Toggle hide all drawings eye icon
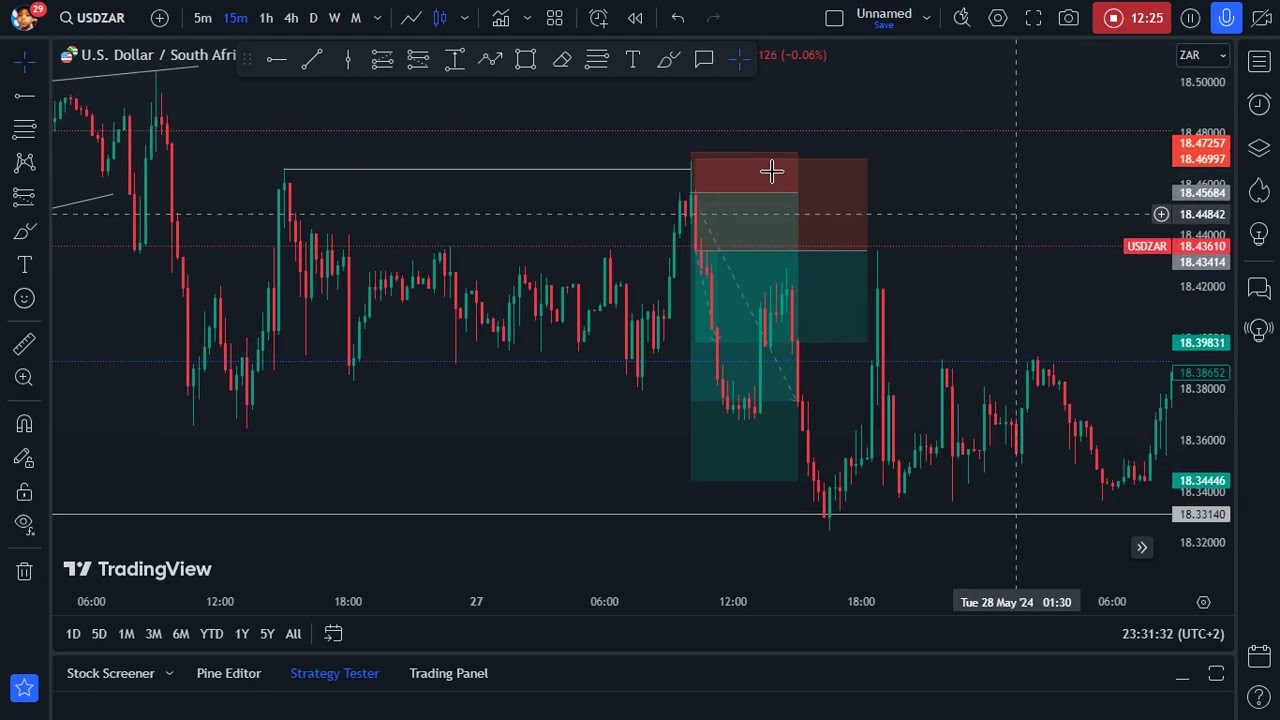Image resolution: width=1280 pixels, height=720 pixels. point(25,524)
